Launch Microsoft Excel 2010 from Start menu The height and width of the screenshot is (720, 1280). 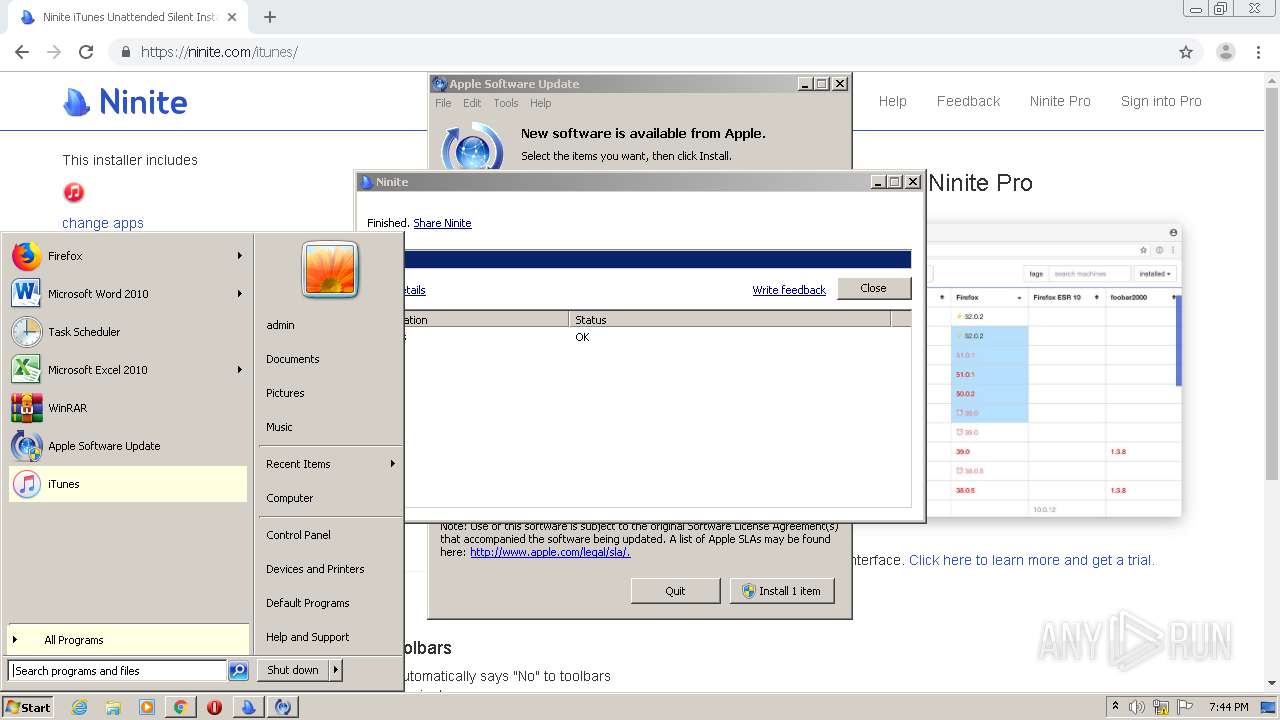click(x=127, y=370)
